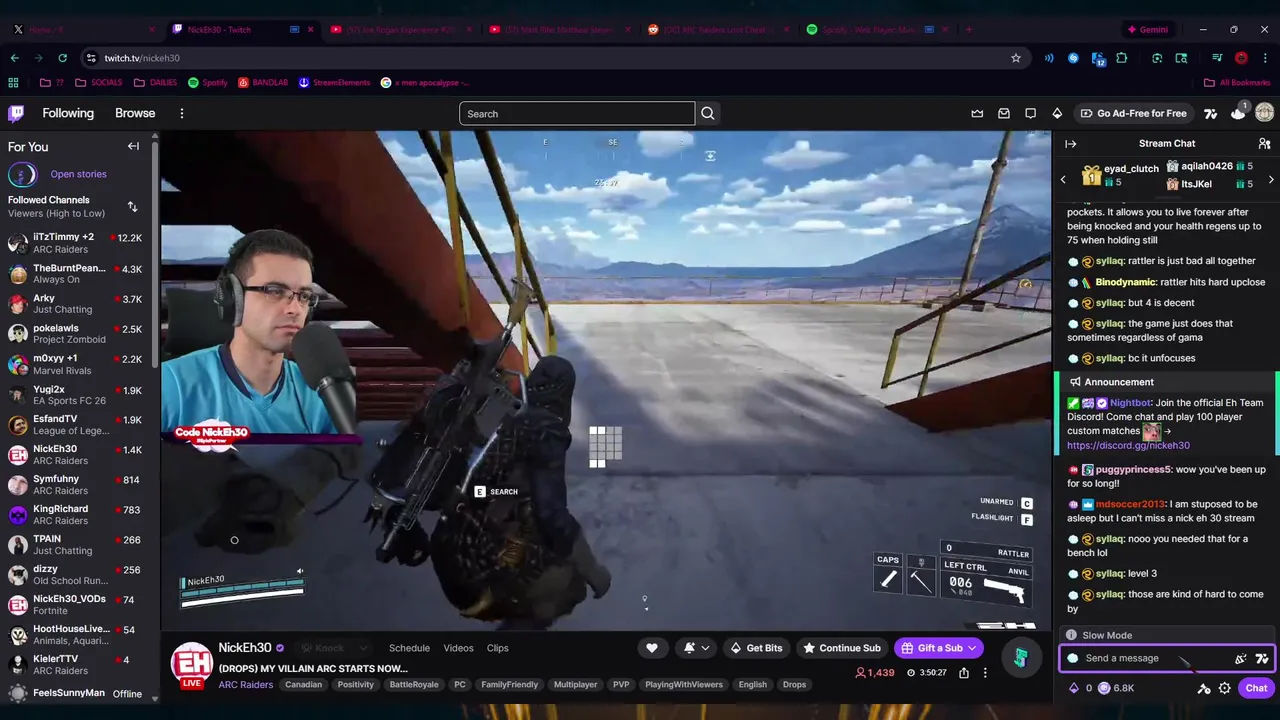1280x720 pixels.
Task: Click the browser address bar URL
Action: (142, 58)
